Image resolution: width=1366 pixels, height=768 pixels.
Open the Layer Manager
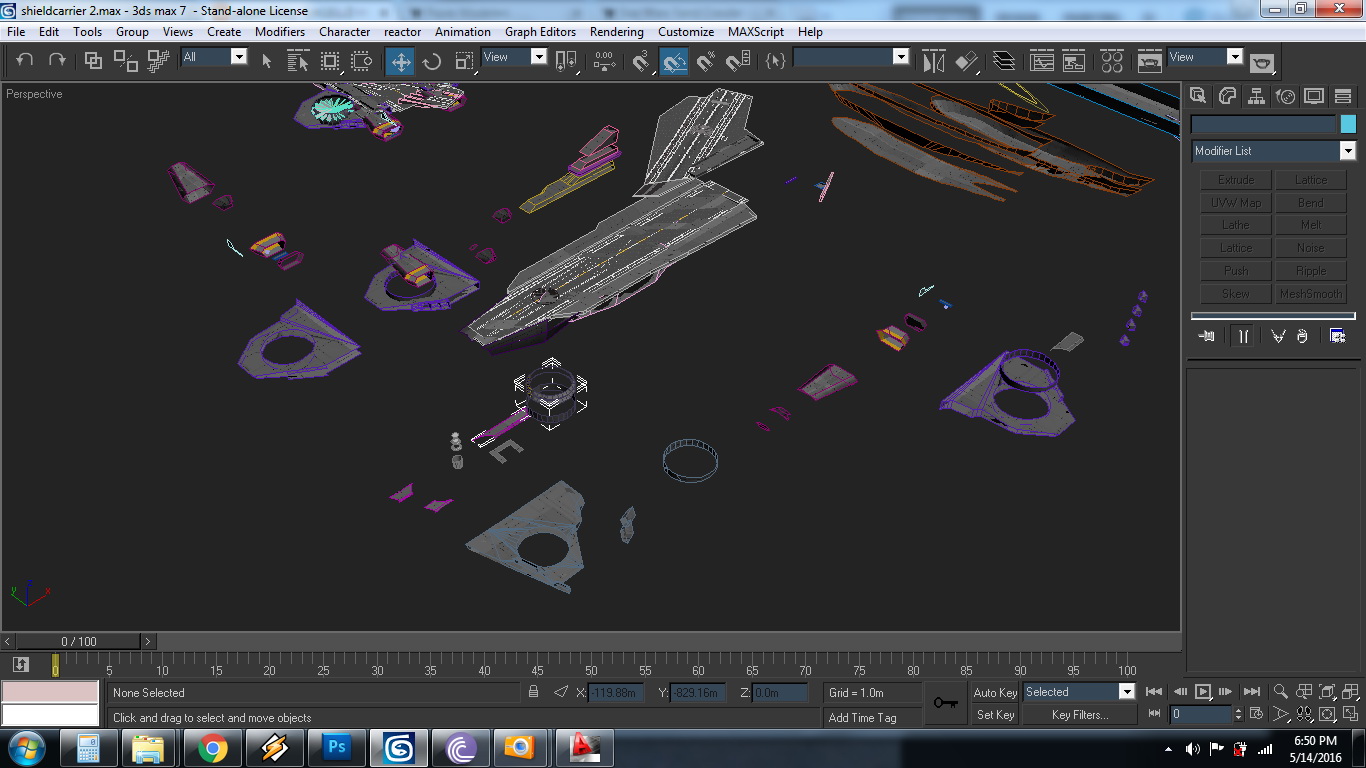click(x=1004, y=61)
